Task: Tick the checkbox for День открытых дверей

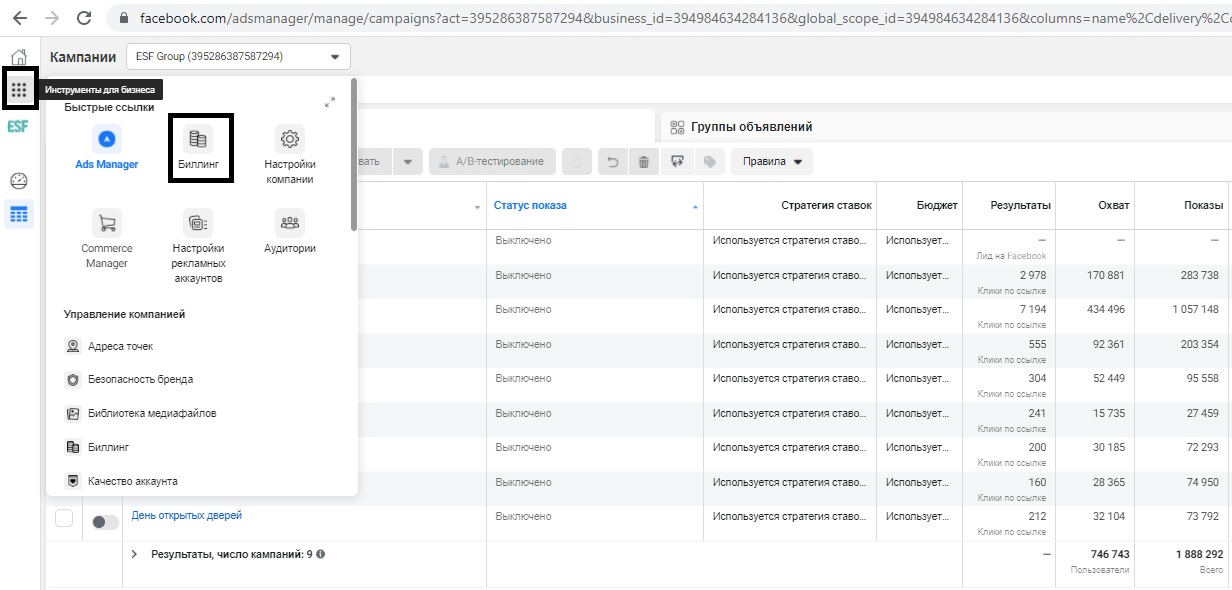Action: 64,517
